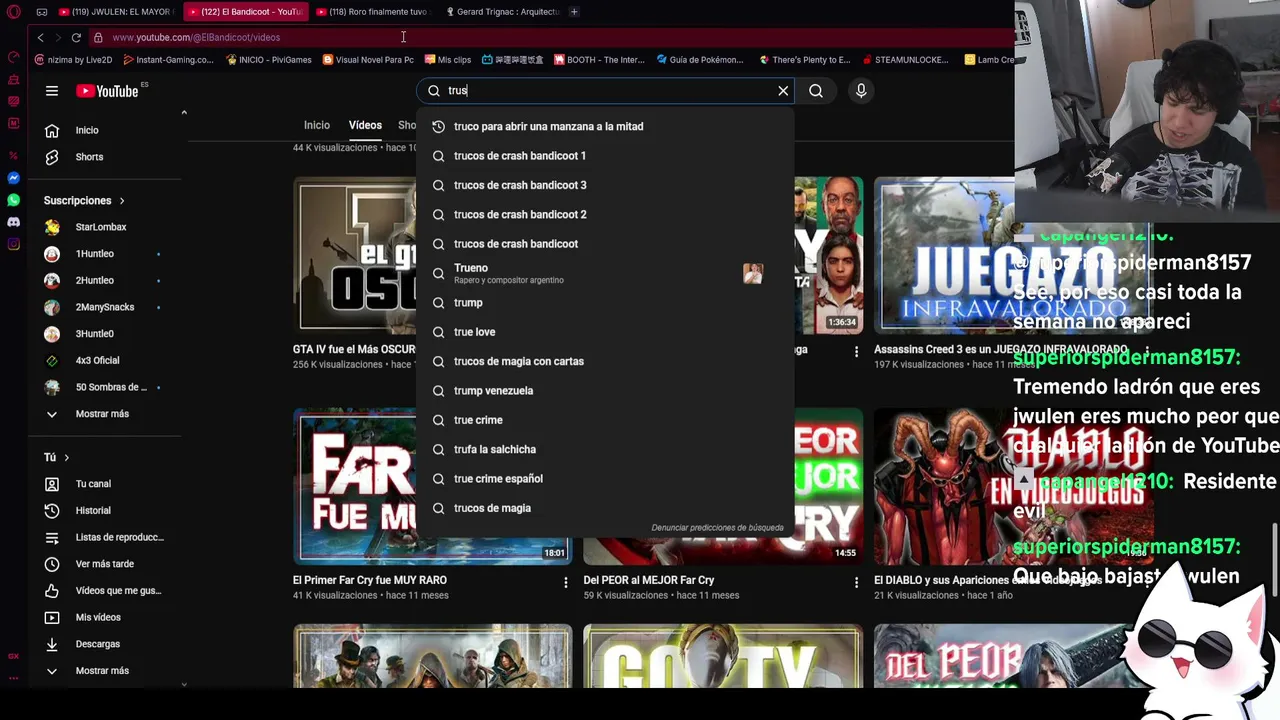Select the channel's Vídeos tab
This screenshot has height=720, width=1280.
365,125
